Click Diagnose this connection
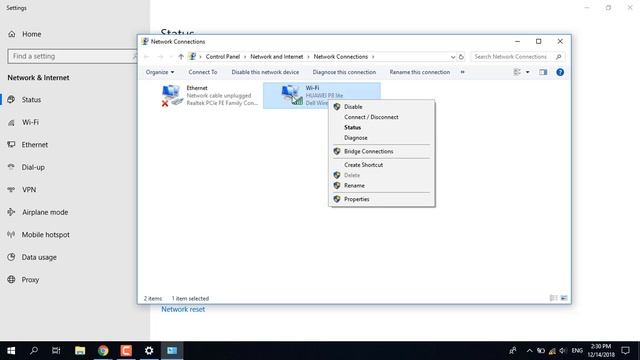This screenshot has height=360, width=640. tap(344, 72)
